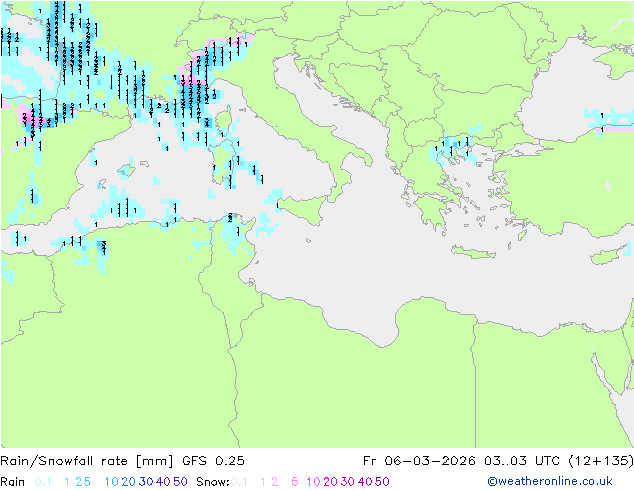Click the 'Snow:' legend label

click(x=213, y=482)
